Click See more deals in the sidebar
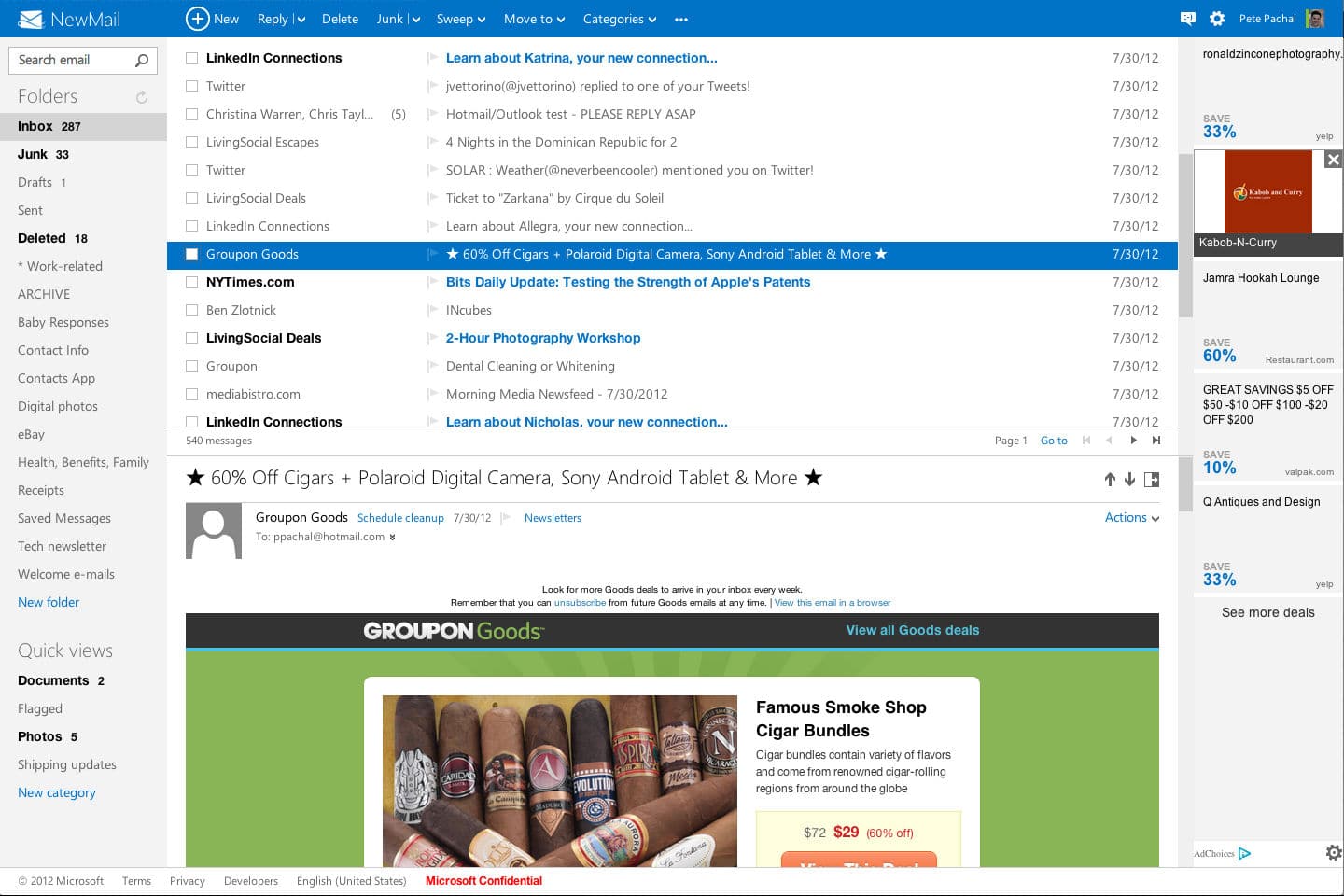This screenshot has height=896, width=1344. (1268, 612)
